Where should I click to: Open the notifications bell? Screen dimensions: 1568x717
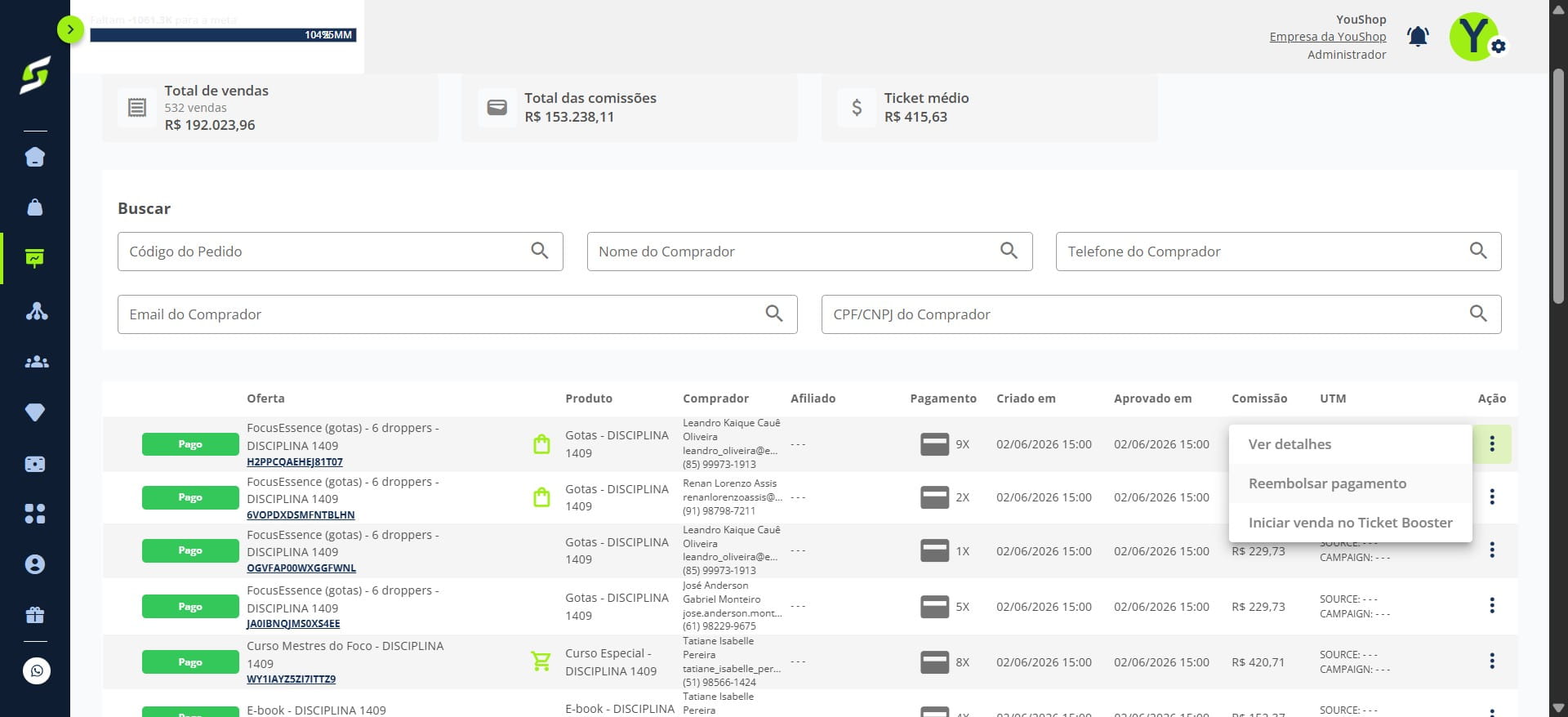coord(1418,37)
